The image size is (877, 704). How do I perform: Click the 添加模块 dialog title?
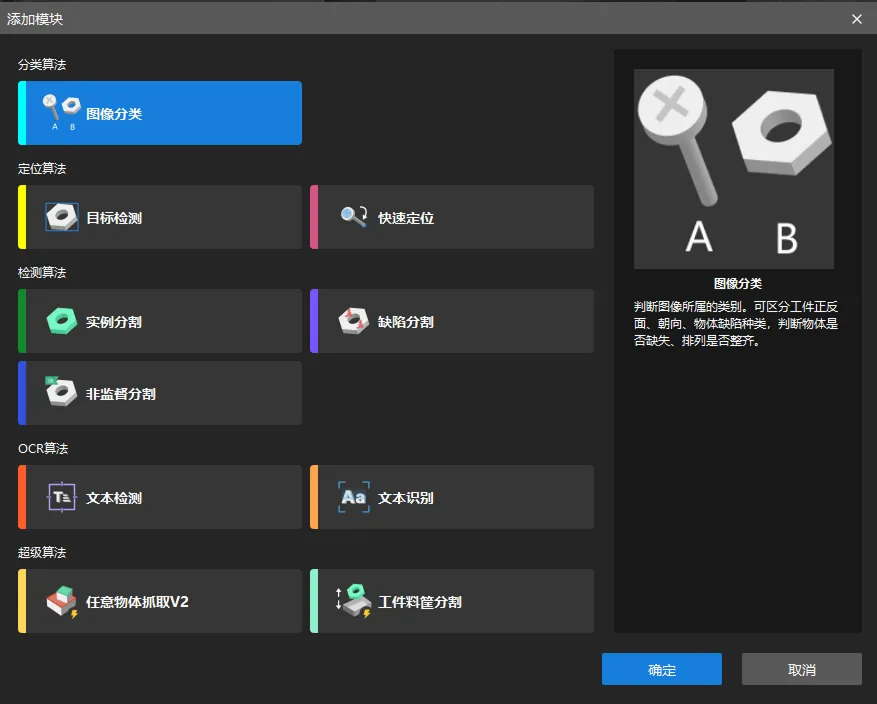point(35,19)
